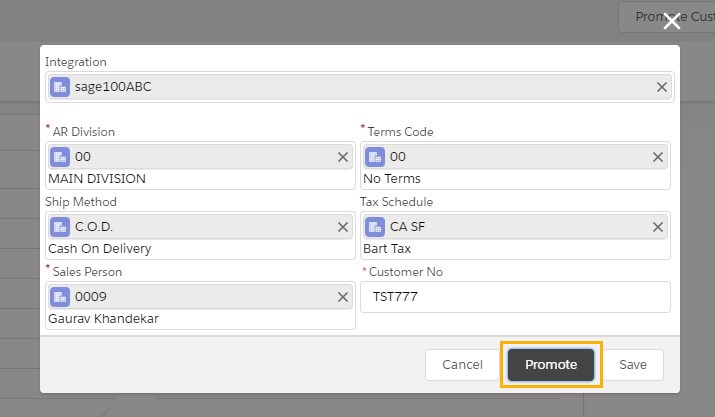Click the Integration field label

pos(76,62)
